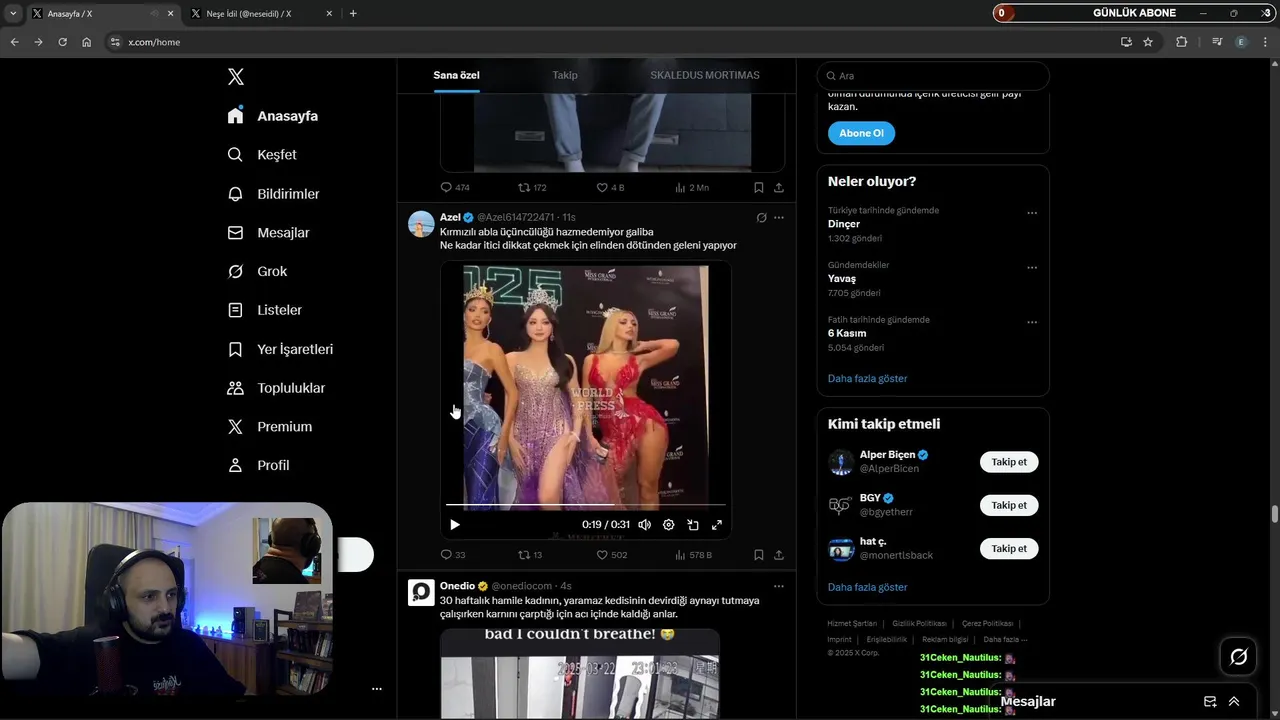Open more options on Azel's post
The image size is (1280, 720).
point(779,218)
